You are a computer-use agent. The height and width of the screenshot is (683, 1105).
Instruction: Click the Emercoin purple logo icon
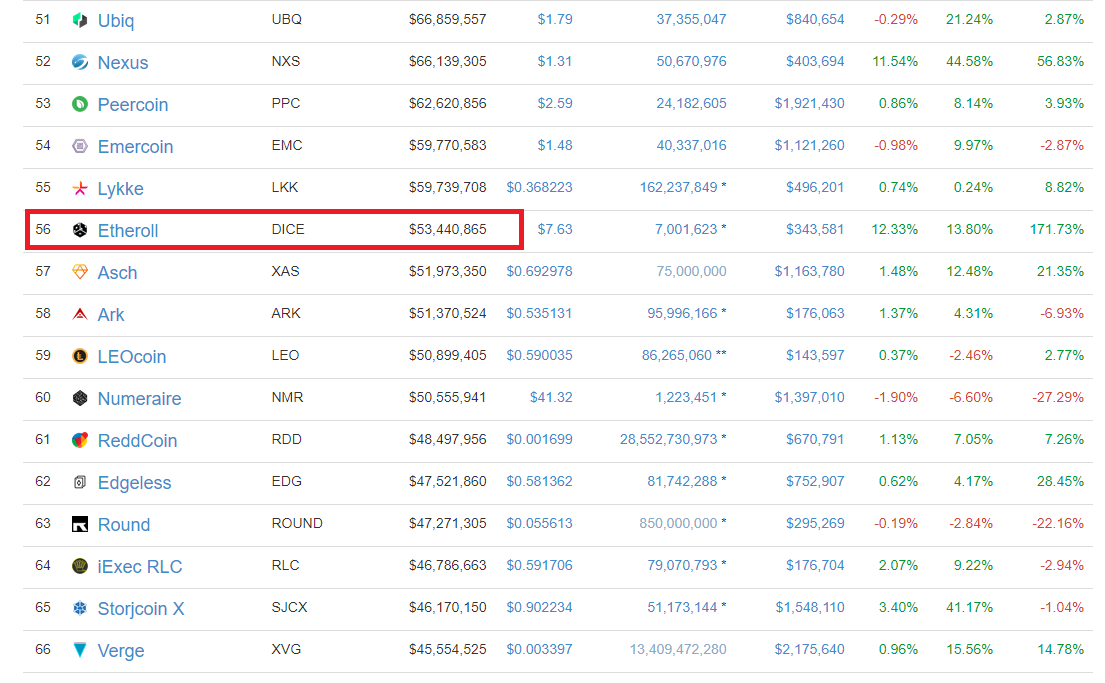80,146
